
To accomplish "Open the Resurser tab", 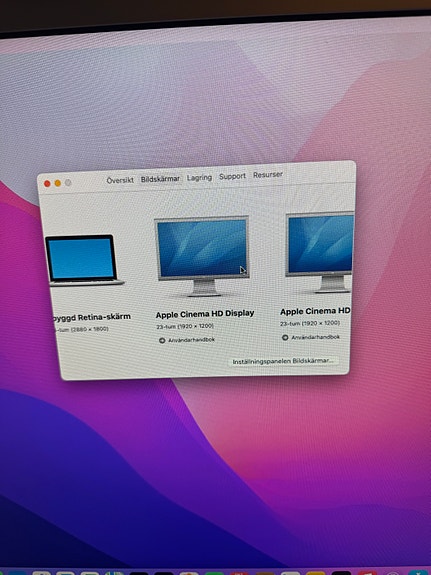I will click(x=268, y=175).
